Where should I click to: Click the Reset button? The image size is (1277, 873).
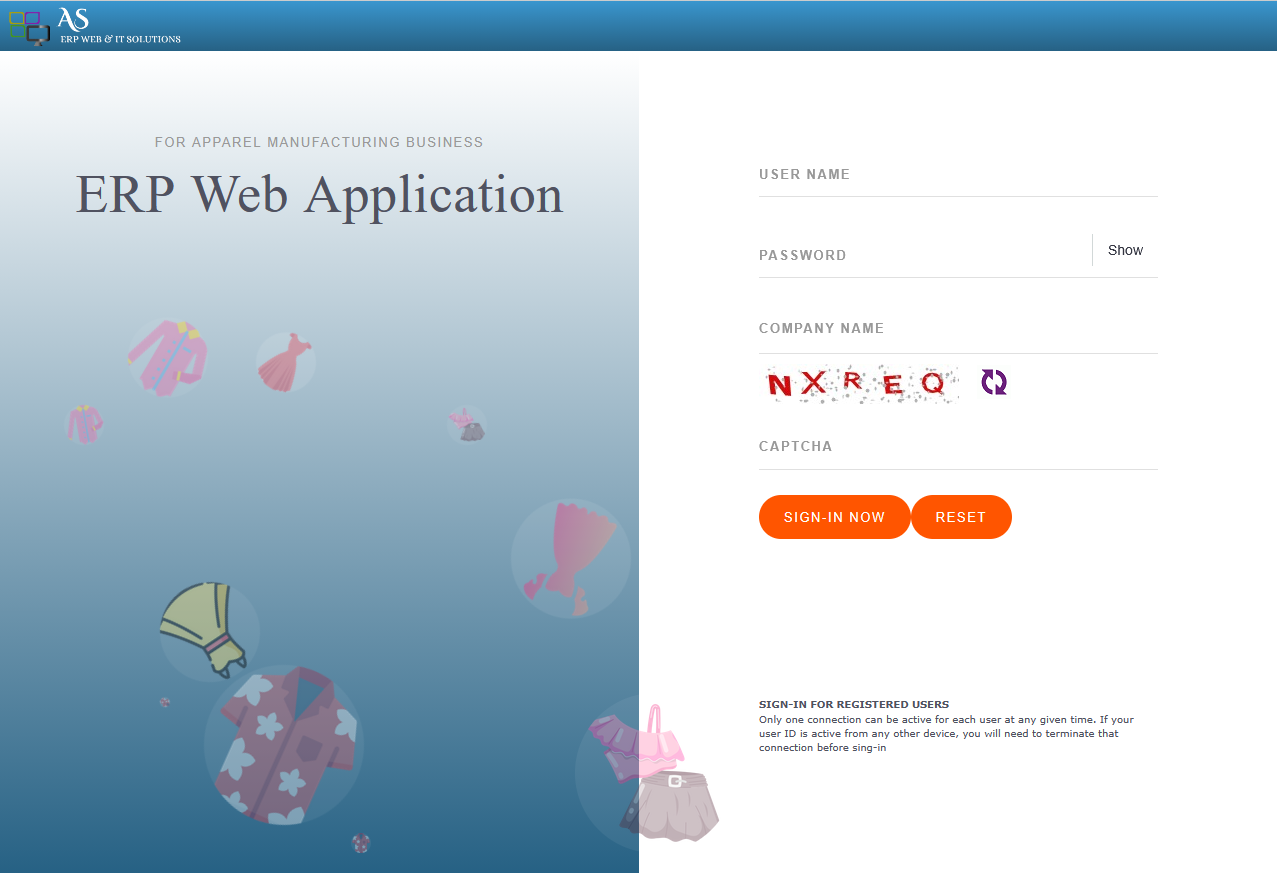tap(960, 517)
